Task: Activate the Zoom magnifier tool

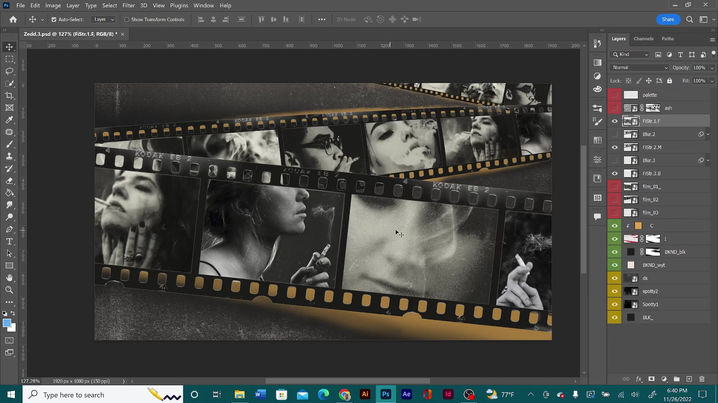Action: coord(9,290)
